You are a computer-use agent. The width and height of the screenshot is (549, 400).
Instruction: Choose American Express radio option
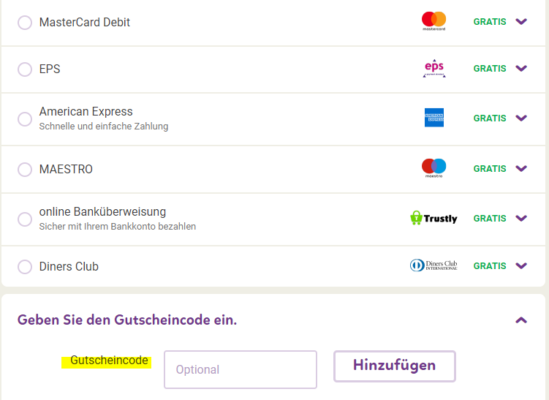tap(25, 119)
